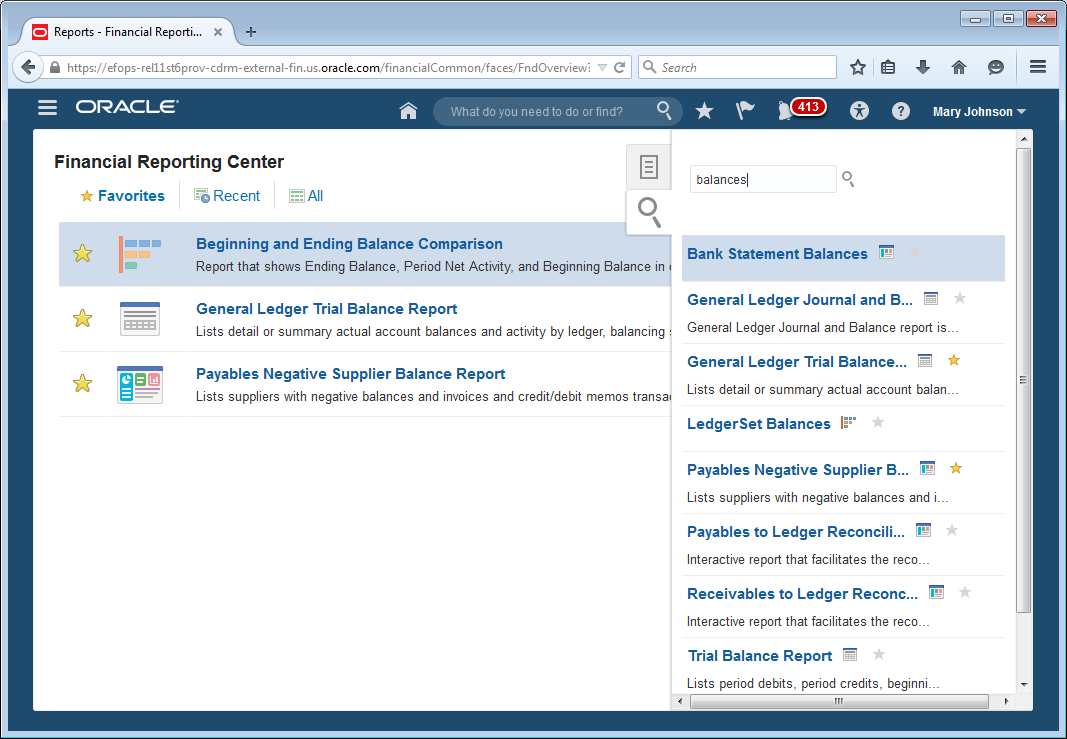Open the watchlist flag icon
Screen dimensions: 1067x739
[745, 111]
